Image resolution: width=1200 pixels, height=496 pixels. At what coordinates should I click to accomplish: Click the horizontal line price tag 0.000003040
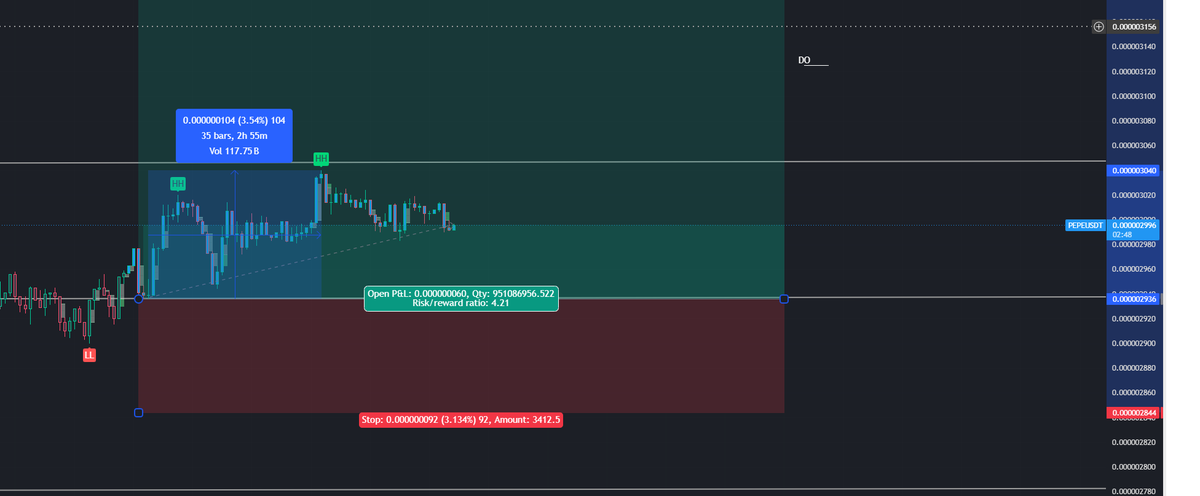(1133, 170)
